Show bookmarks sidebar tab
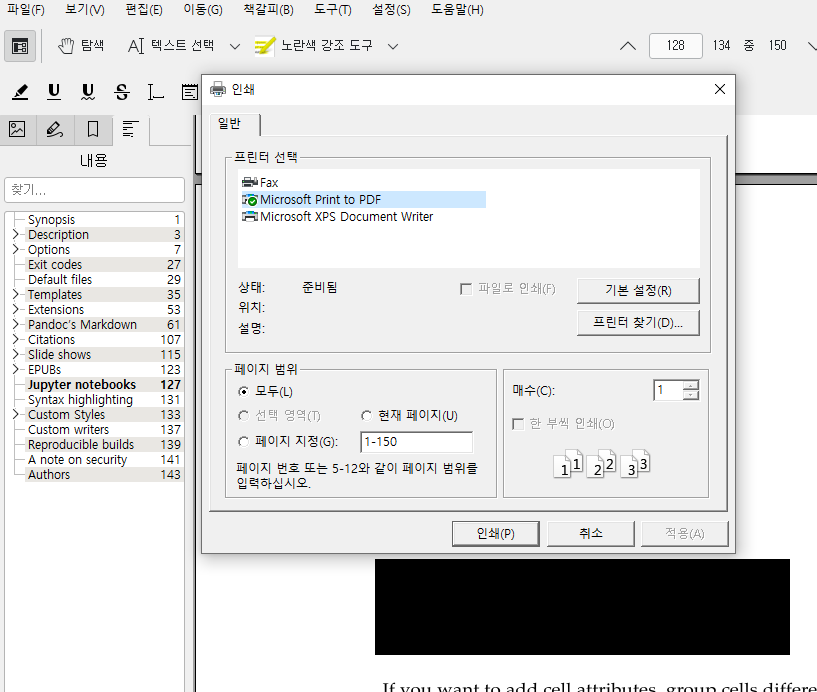817x692 pixels. point(93,129)
